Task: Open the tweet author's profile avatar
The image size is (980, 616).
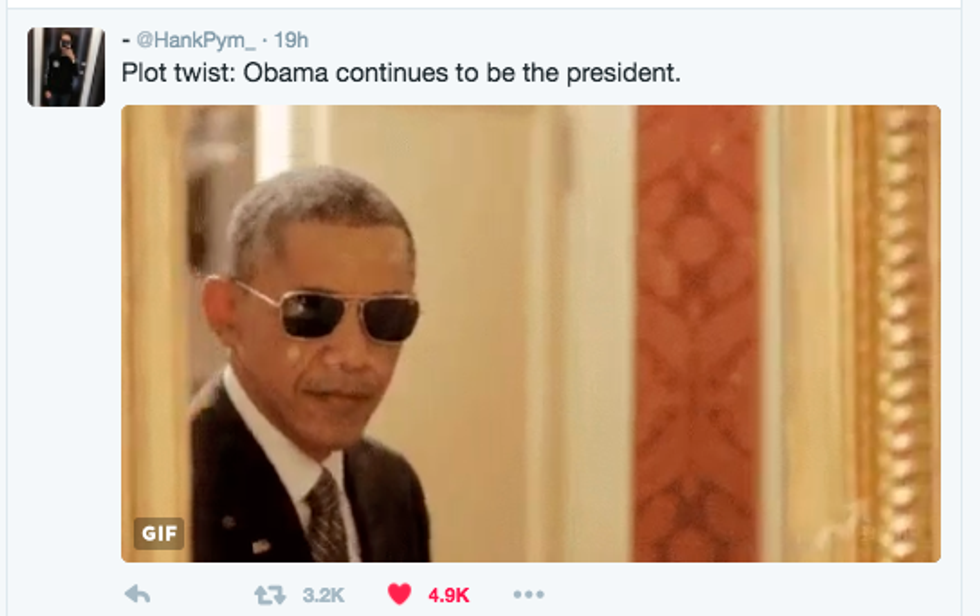Action: click(66, 67)
